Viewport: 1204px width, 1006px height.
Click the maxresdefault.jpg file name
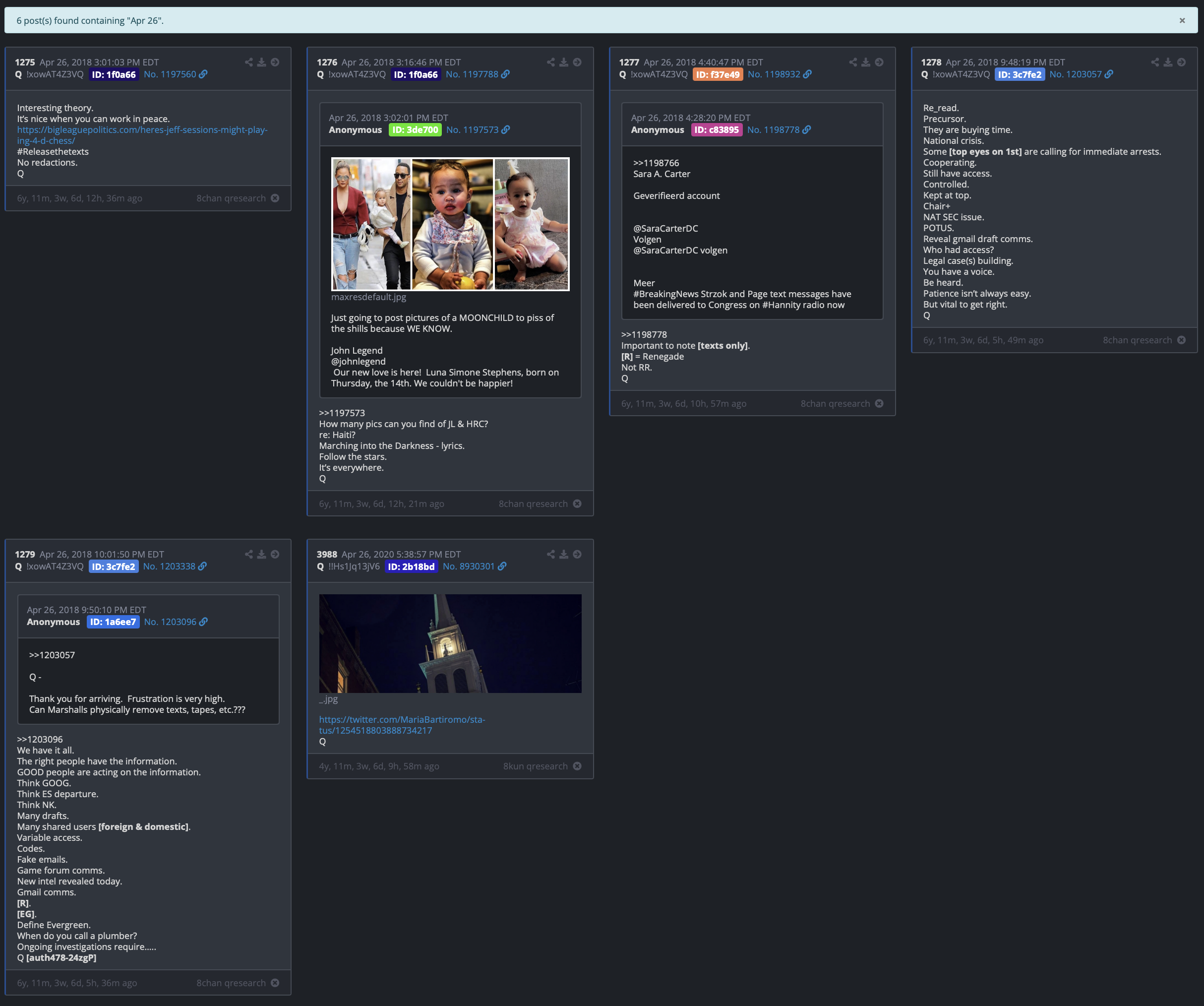[368, 297]
